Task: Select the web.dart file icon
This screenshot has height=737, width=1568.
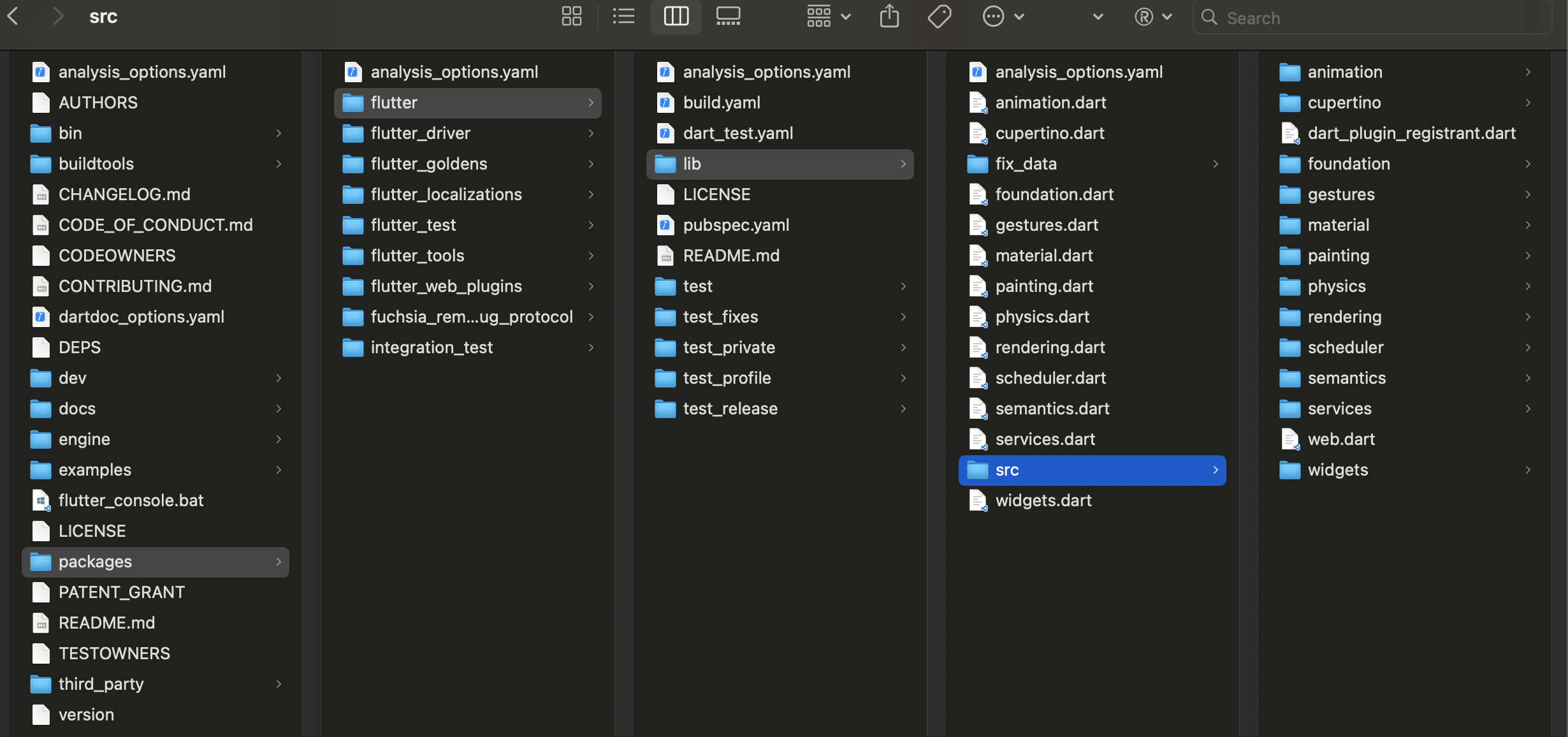Action: (x=1290, y=439)
